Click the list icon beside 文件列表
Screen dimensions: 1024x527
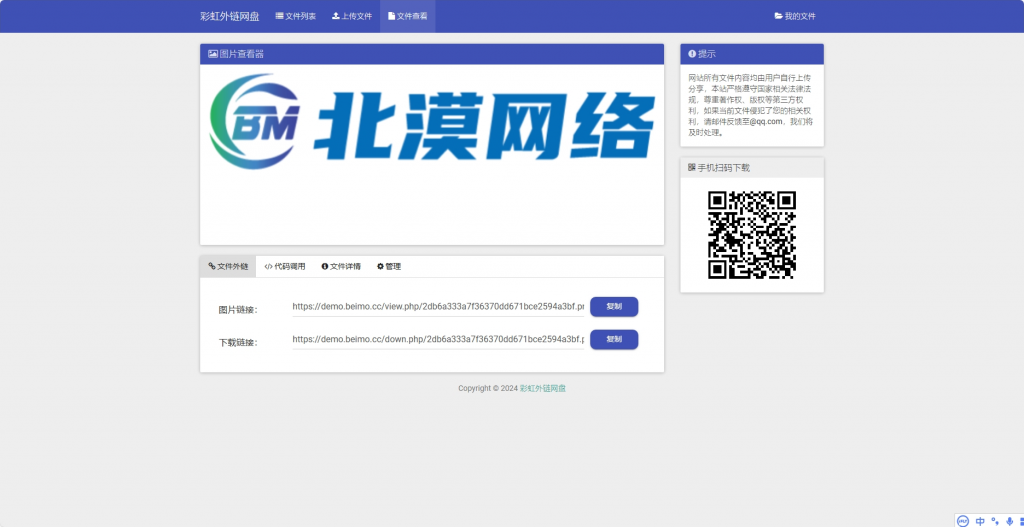pyautogui.click(x=280, y=16)
